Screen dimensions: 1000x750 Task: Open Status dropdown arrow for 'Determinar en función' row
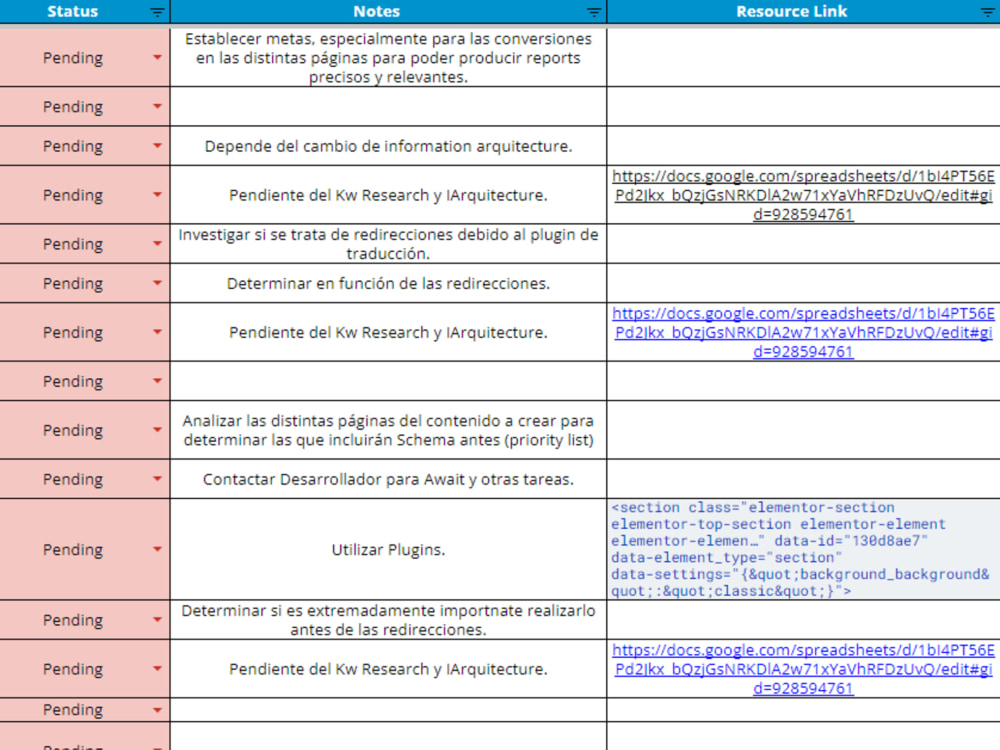(157, 283)
